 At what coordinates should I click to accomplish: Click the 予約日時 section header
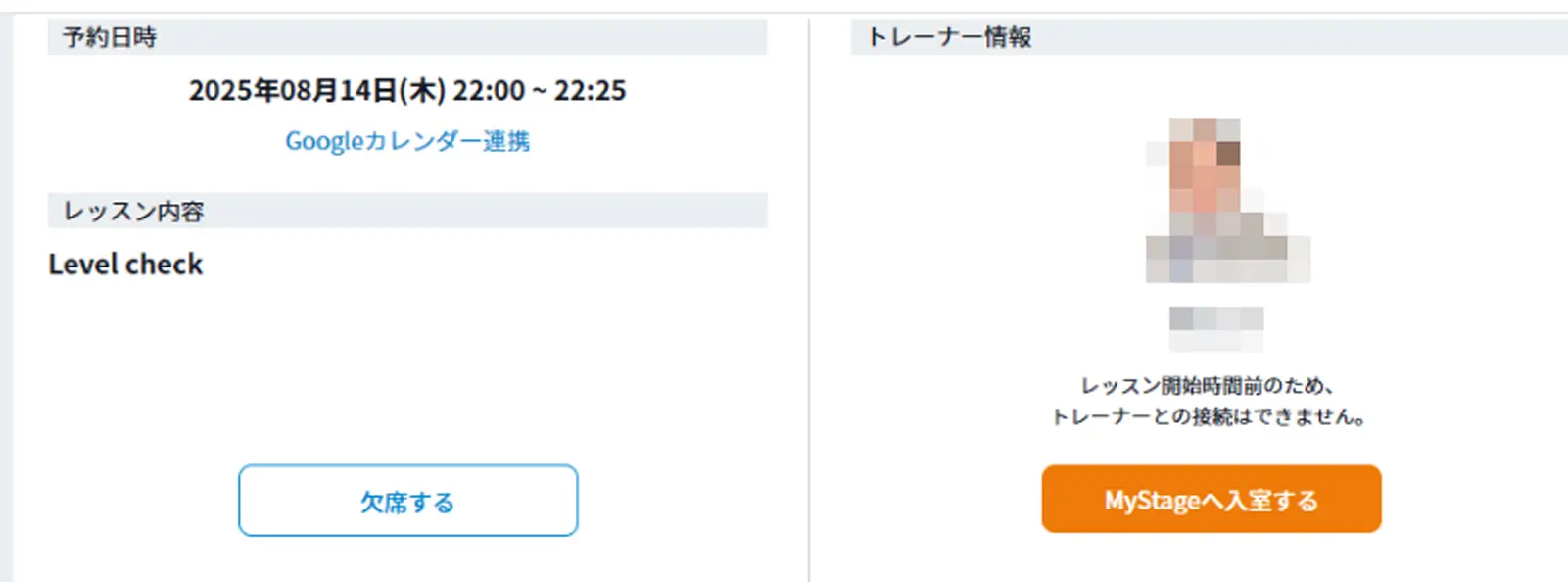point(110,37)
